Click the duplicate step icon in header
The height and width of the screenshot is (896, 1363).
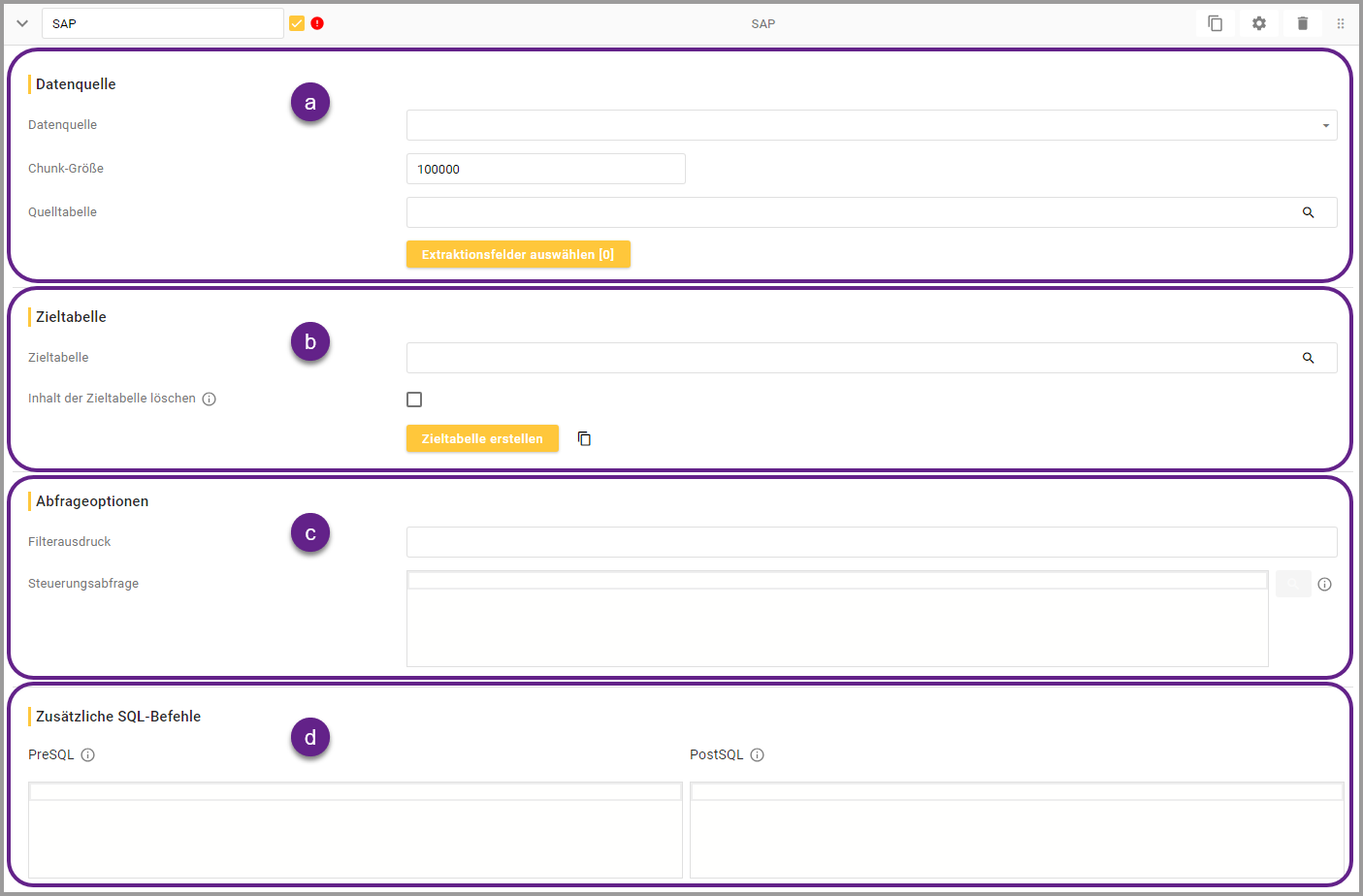pyautogui.click(x=1215, y=23)
